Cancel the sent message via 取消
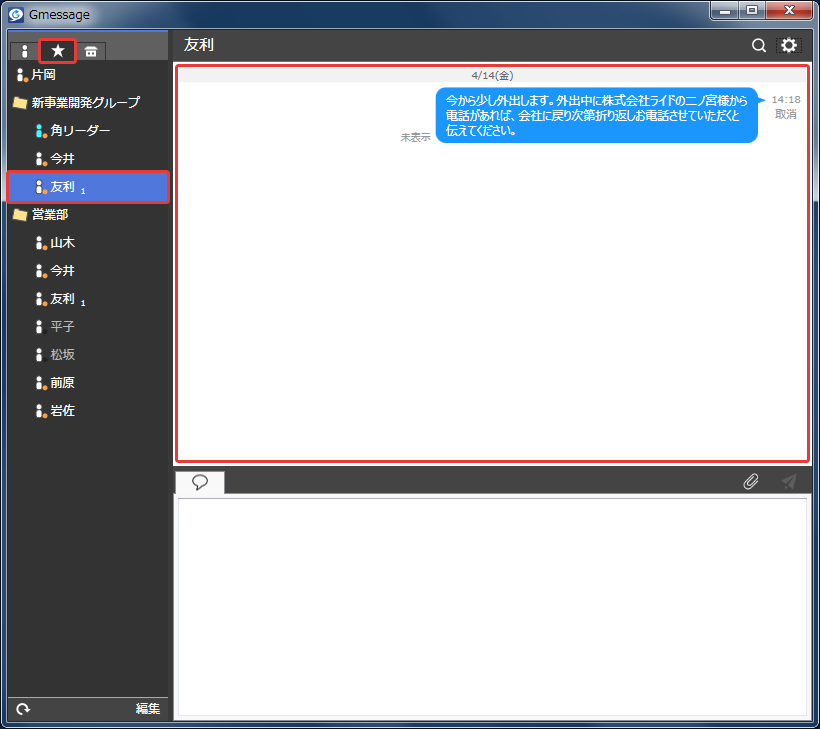This screenshot has height=729, width=820. (x=785, y=114)
